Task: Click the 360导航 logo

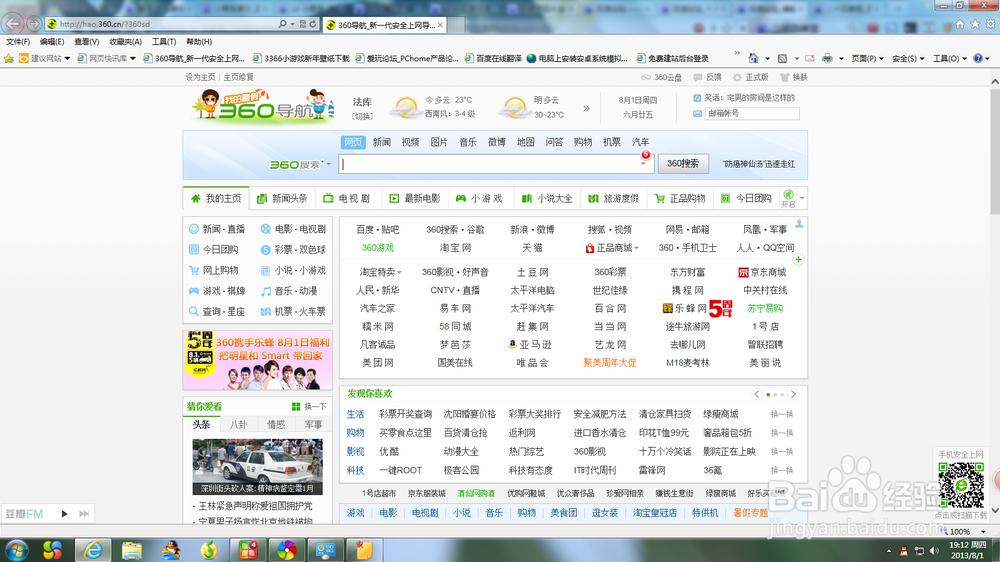Action: [263, 106]
